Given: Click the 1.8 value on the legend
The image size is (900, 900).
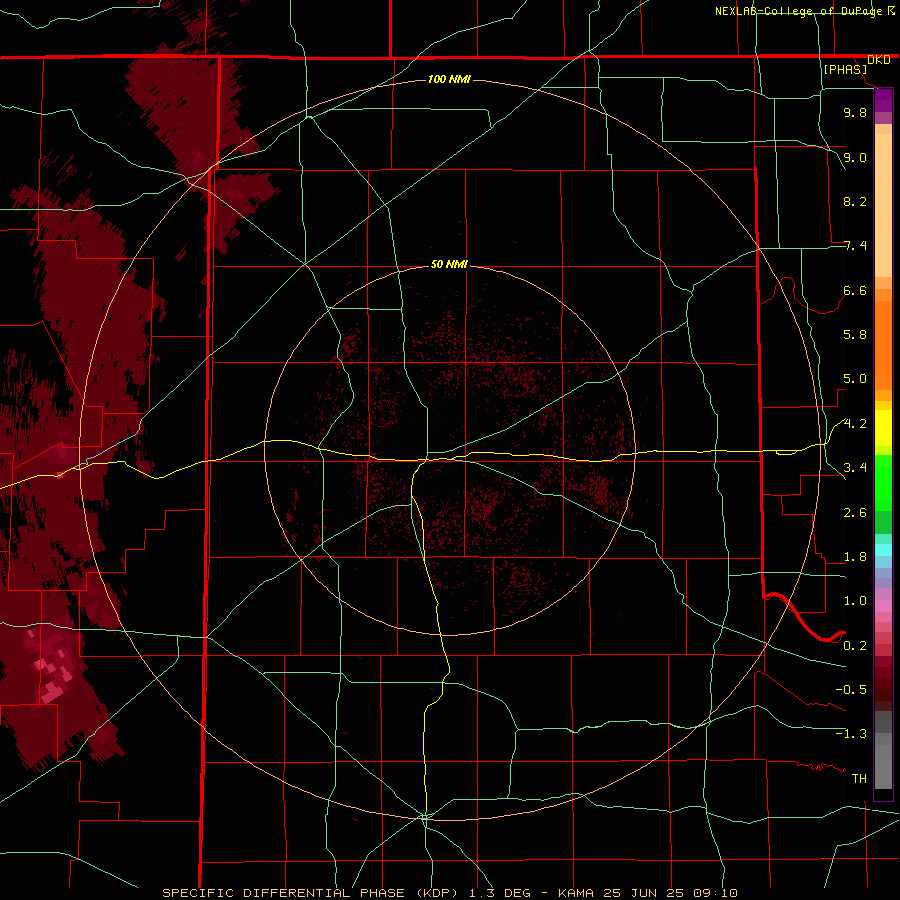Looking at the screenshot, I should [855, 557].
